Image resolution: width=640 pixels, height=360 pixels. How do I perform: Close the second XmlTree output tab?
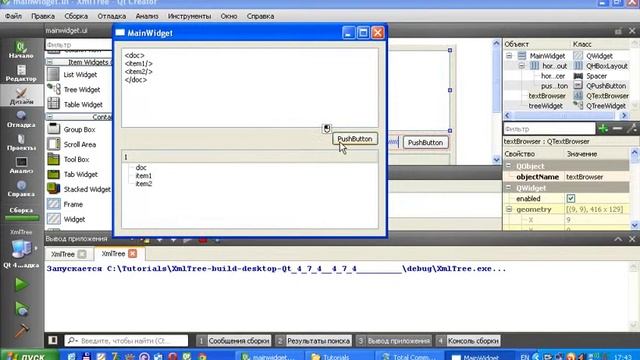[133, 253]
